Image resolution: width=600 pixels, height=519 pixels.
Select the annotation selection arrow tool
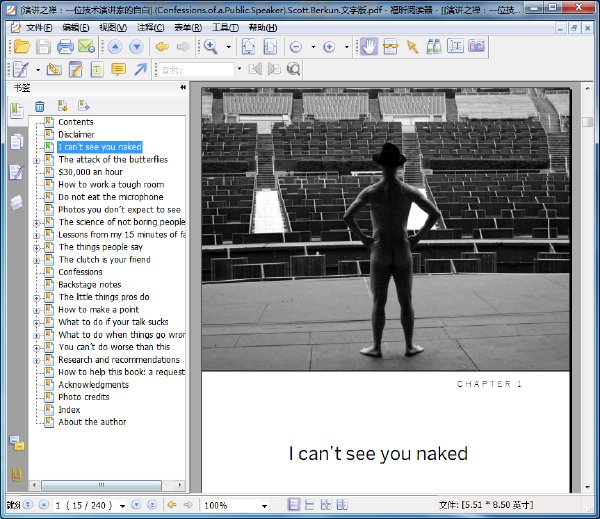[x=412, y=47]
